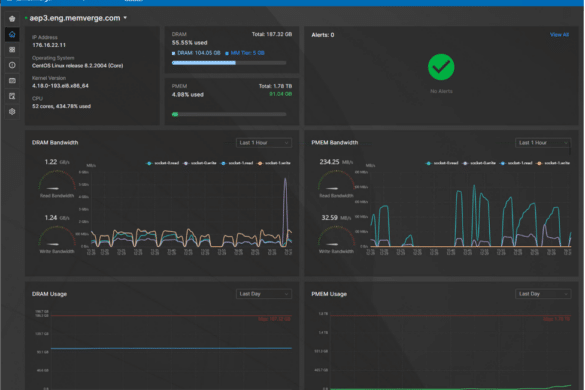
Task: Click the DRAM Total 187.32 GB text
Action: 272,34
